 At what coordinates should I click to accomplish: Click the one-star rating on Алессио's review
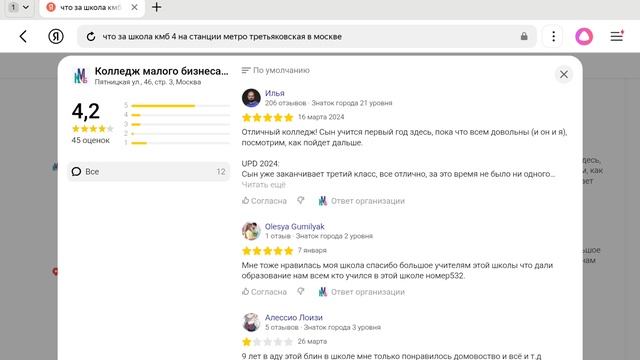(268, 342)
